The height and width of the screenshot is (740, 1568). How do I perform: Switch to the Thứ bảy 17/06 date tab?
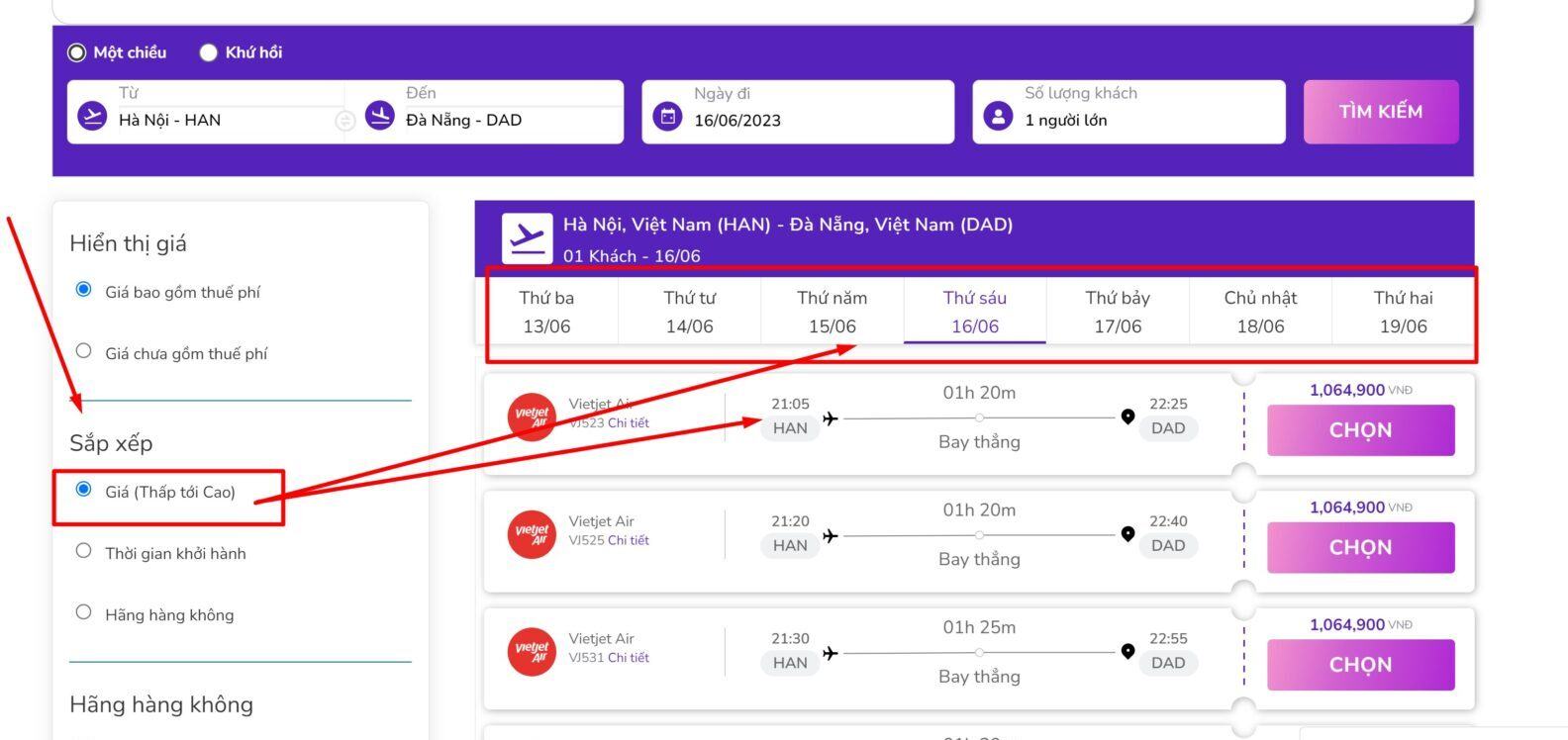pos(1118,312)
